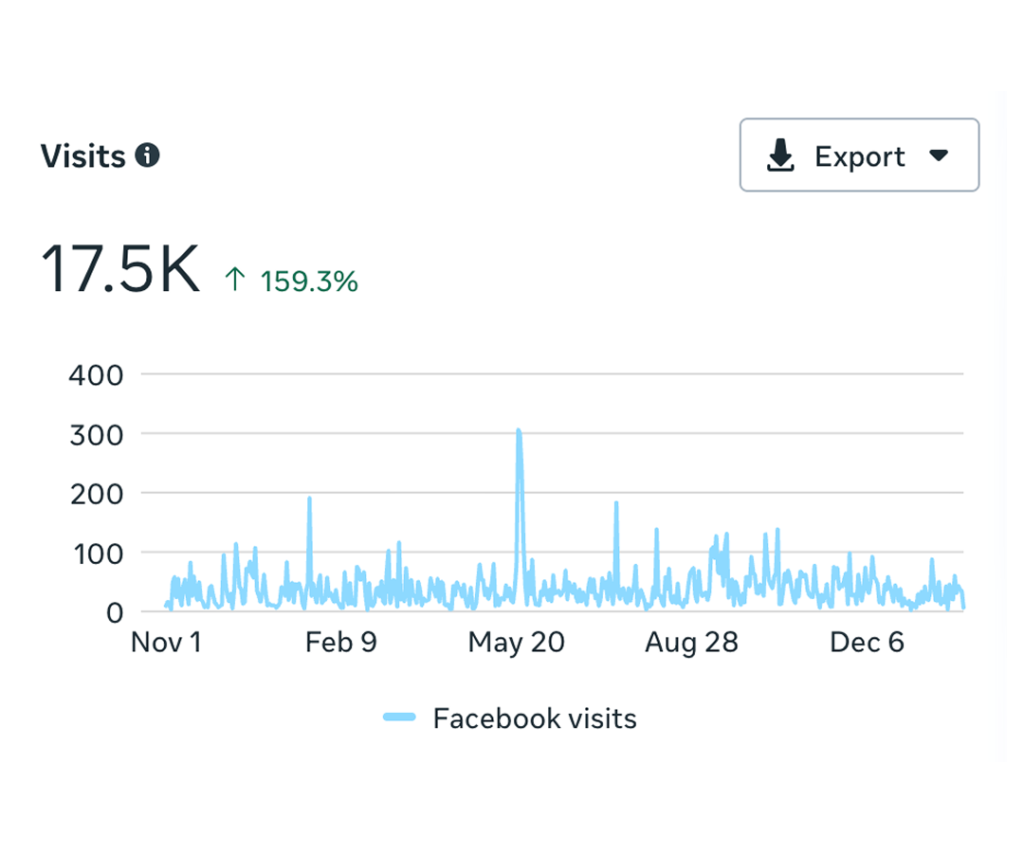Click the Dec 6 x-axis date label
Viewport: 1024px width, 854px height.
pos(866,642)
